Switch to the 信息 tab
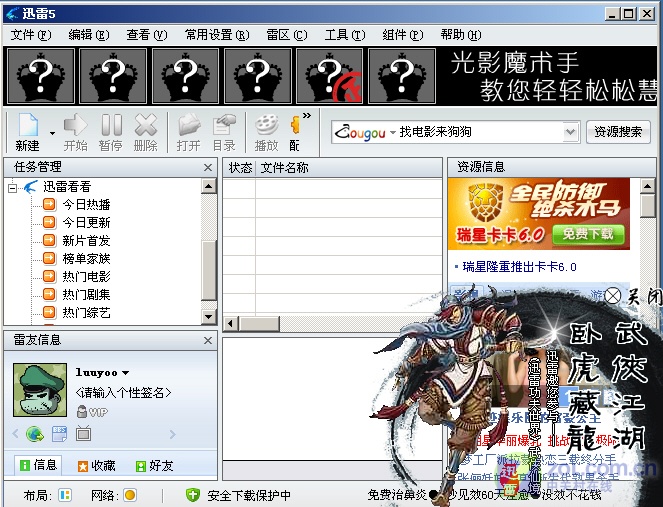 pos(38,466)
